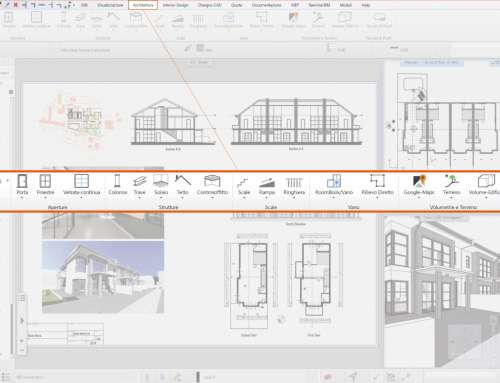Expand the dropdown arrow under Controsoffitto
Image resolution: width=500 pixels, height=383 pixels.
(212, 198)
